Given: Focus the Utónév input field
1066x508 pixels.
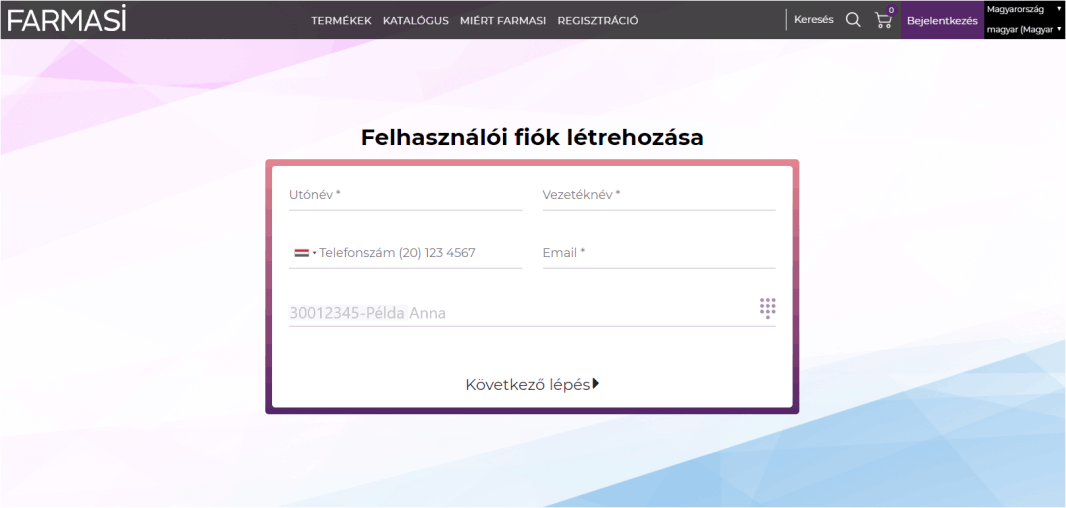Looking at the screenshot, I should click(405, 195).
